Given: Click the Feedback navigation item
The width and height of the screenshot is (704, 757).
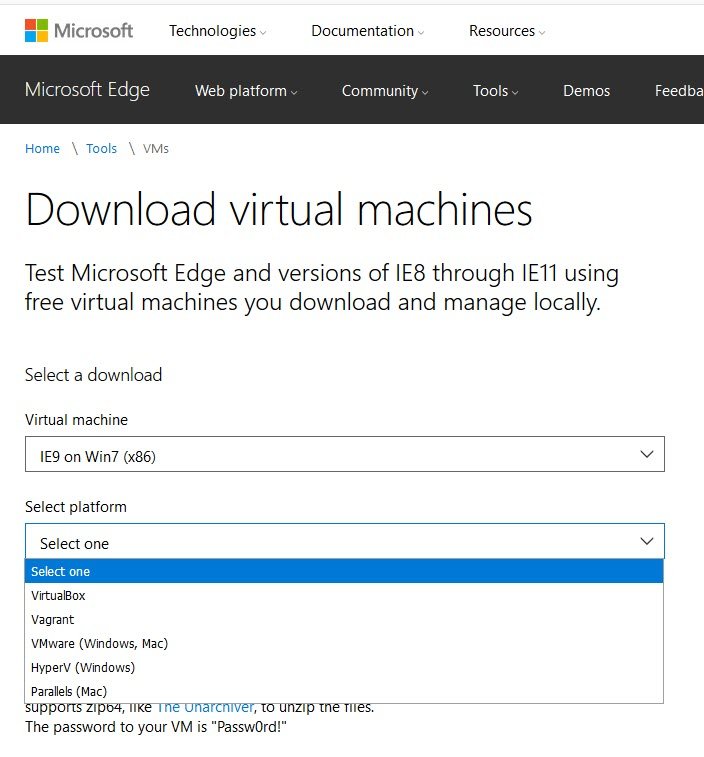Looking at the screenshot, I should [x=679, y=91].
